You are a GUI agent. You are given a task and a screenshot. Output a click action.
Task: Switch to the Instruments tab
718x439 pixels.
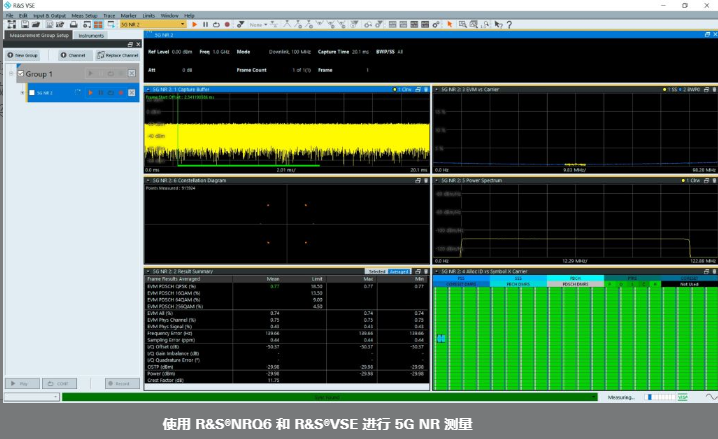[91, 35]
